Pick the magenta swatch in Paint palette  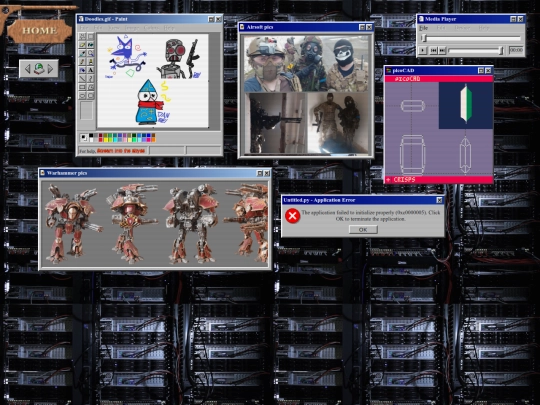[x=149, y=140]
